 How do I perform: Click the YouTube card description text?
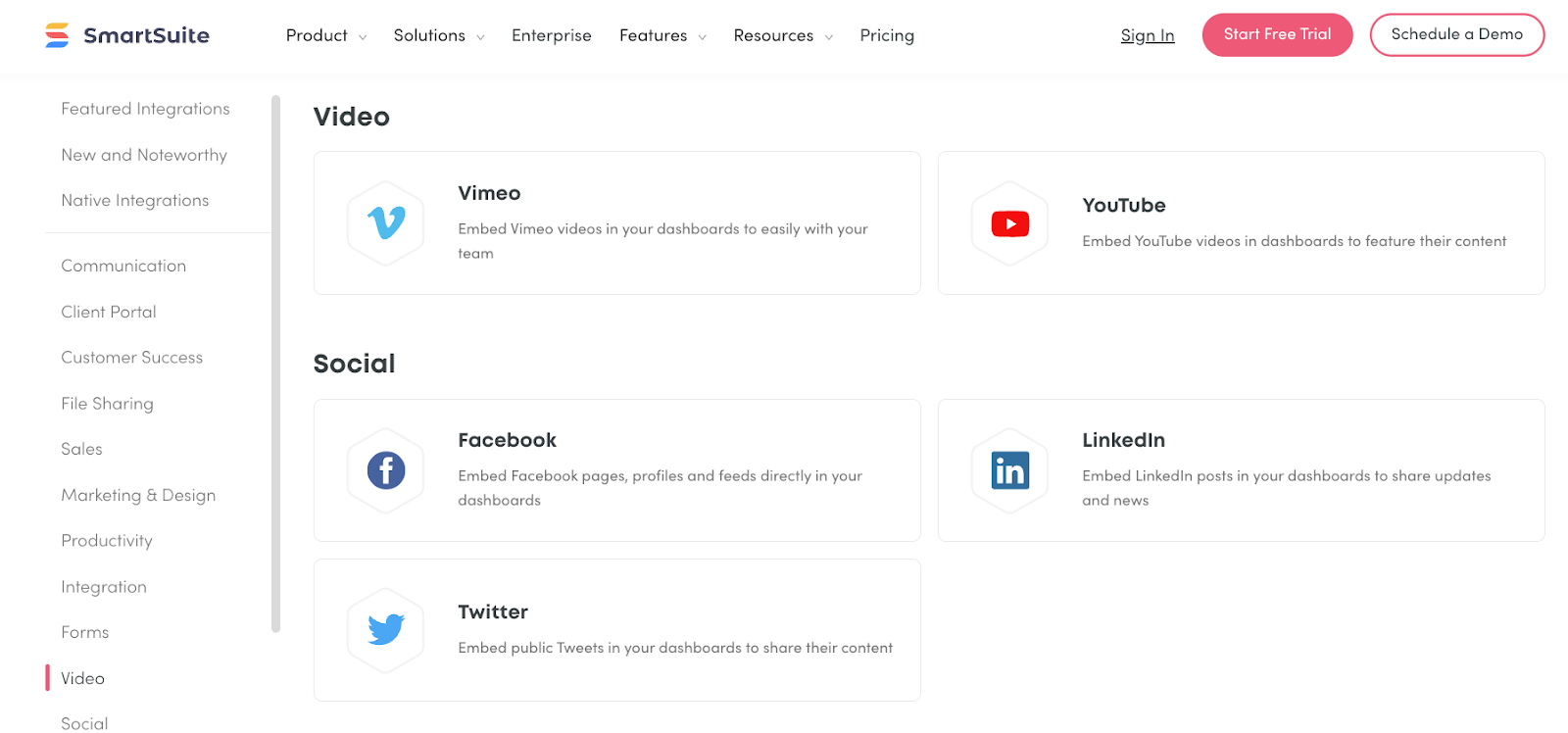[x=1295, y=241]
